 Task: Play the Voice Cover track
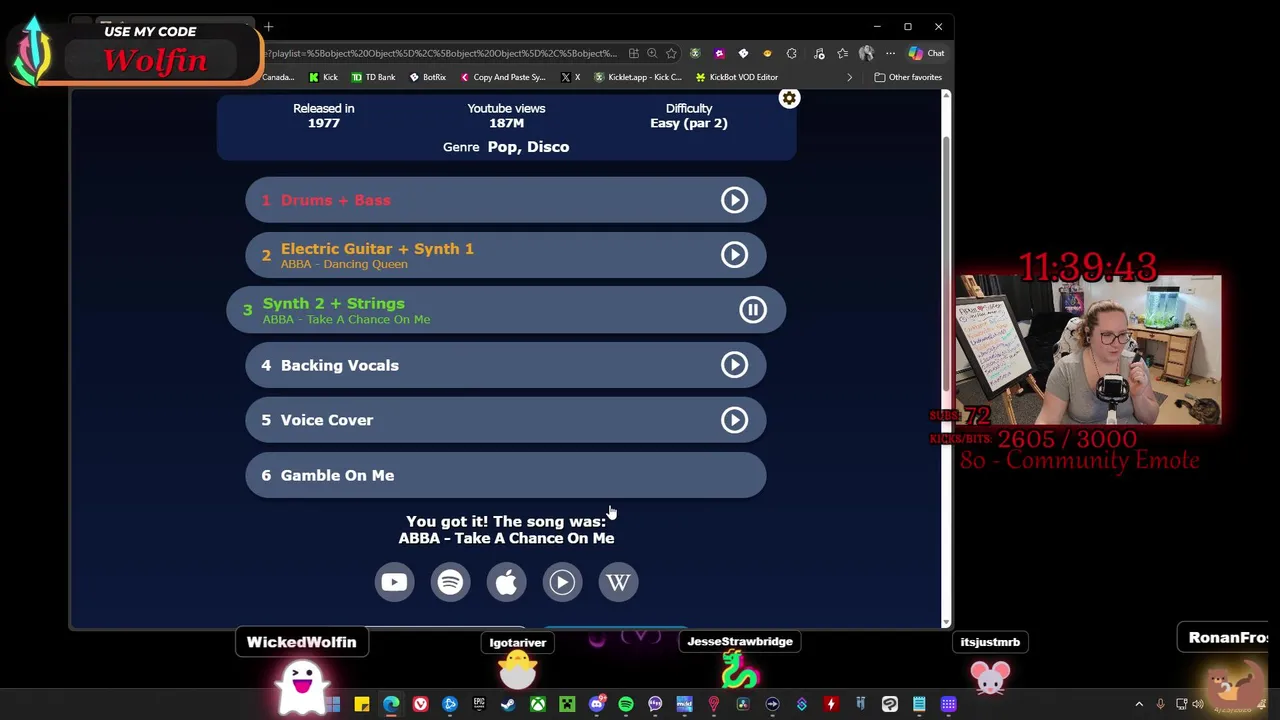pyautogui.click(x=734, y=420)
